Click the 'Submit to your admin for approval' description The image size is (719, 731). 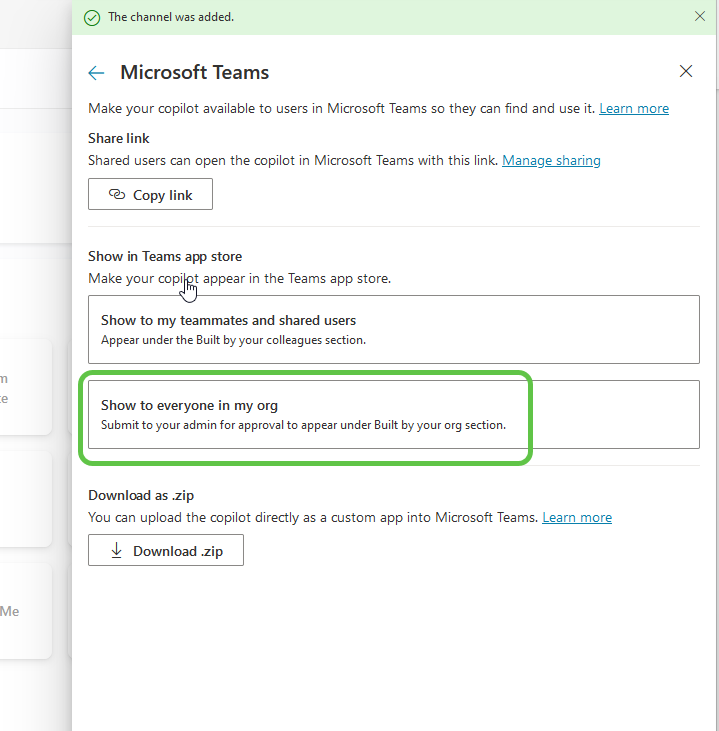tap(303, 424)
